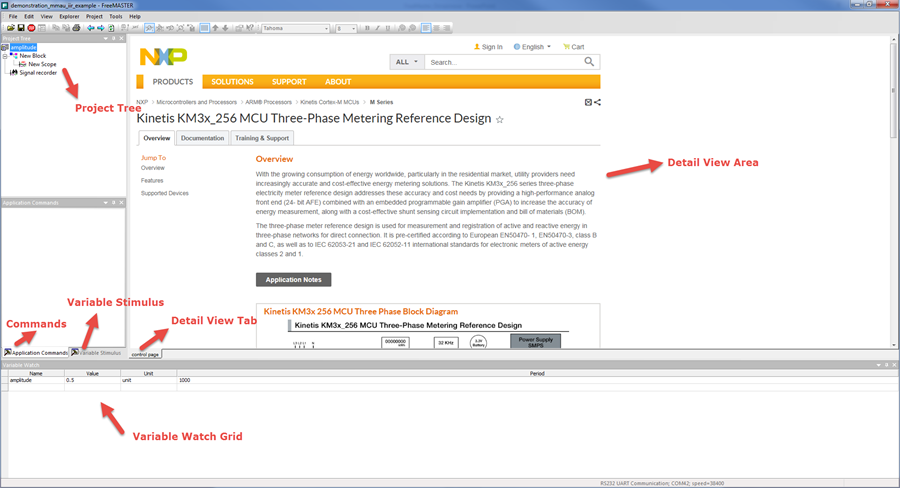The width and height of the screenshot is (900, 488).
Task: Go back with the blue left arrow
Action: [x=90, y=28]
